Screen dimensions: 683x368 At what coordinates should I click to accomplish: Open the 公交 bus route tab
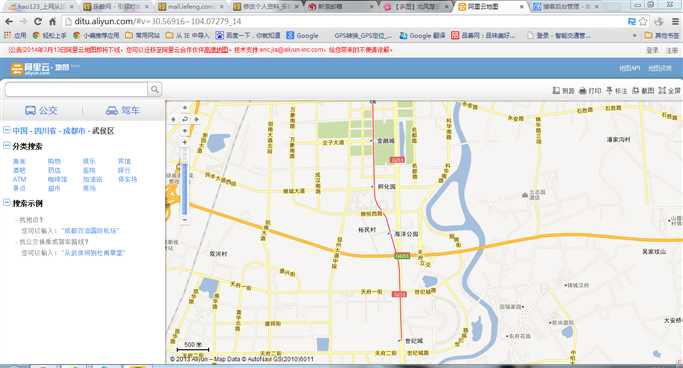coord(41,111)
